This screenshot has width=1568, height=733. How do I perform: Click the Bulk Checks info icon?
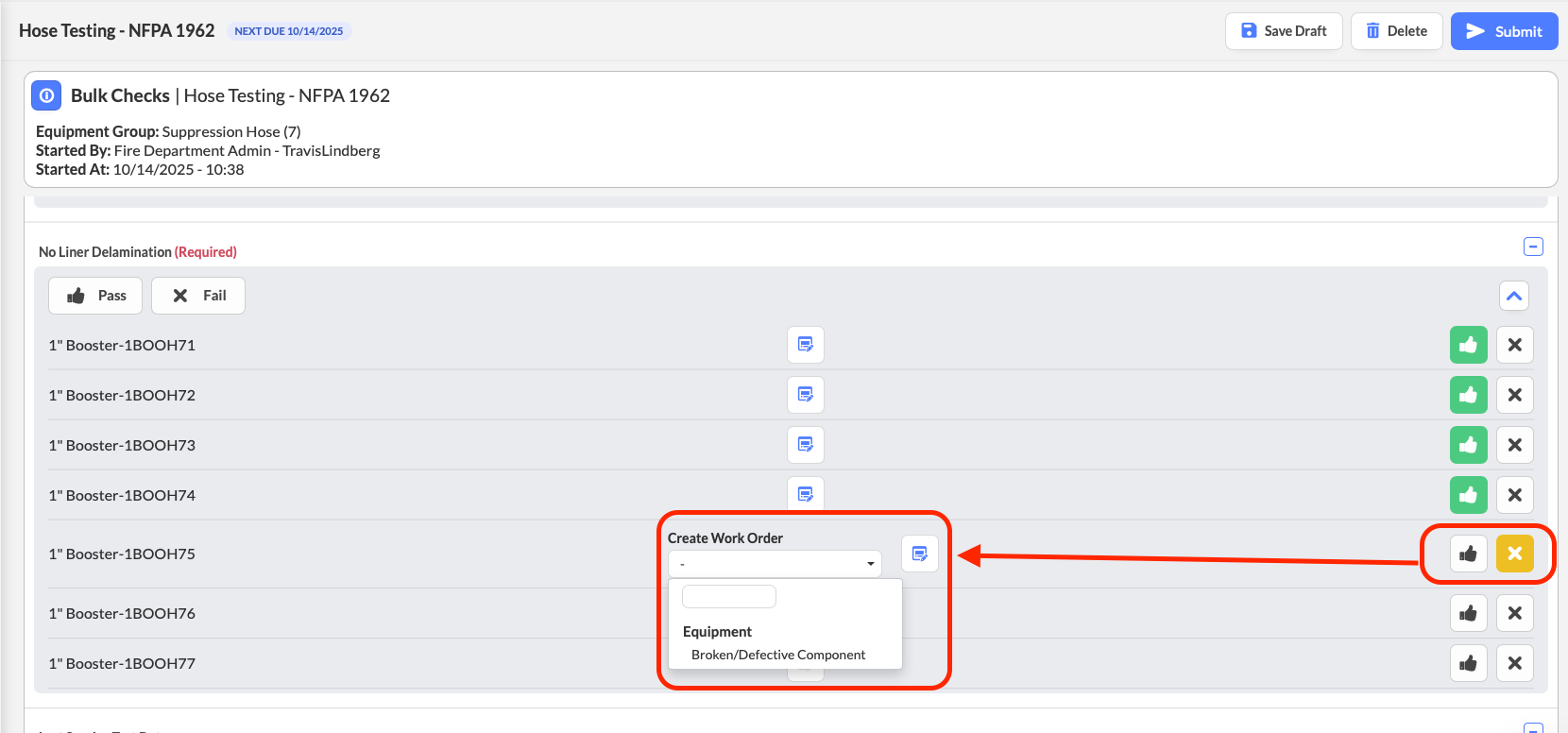pyautogui.click(x=46, y=95)
